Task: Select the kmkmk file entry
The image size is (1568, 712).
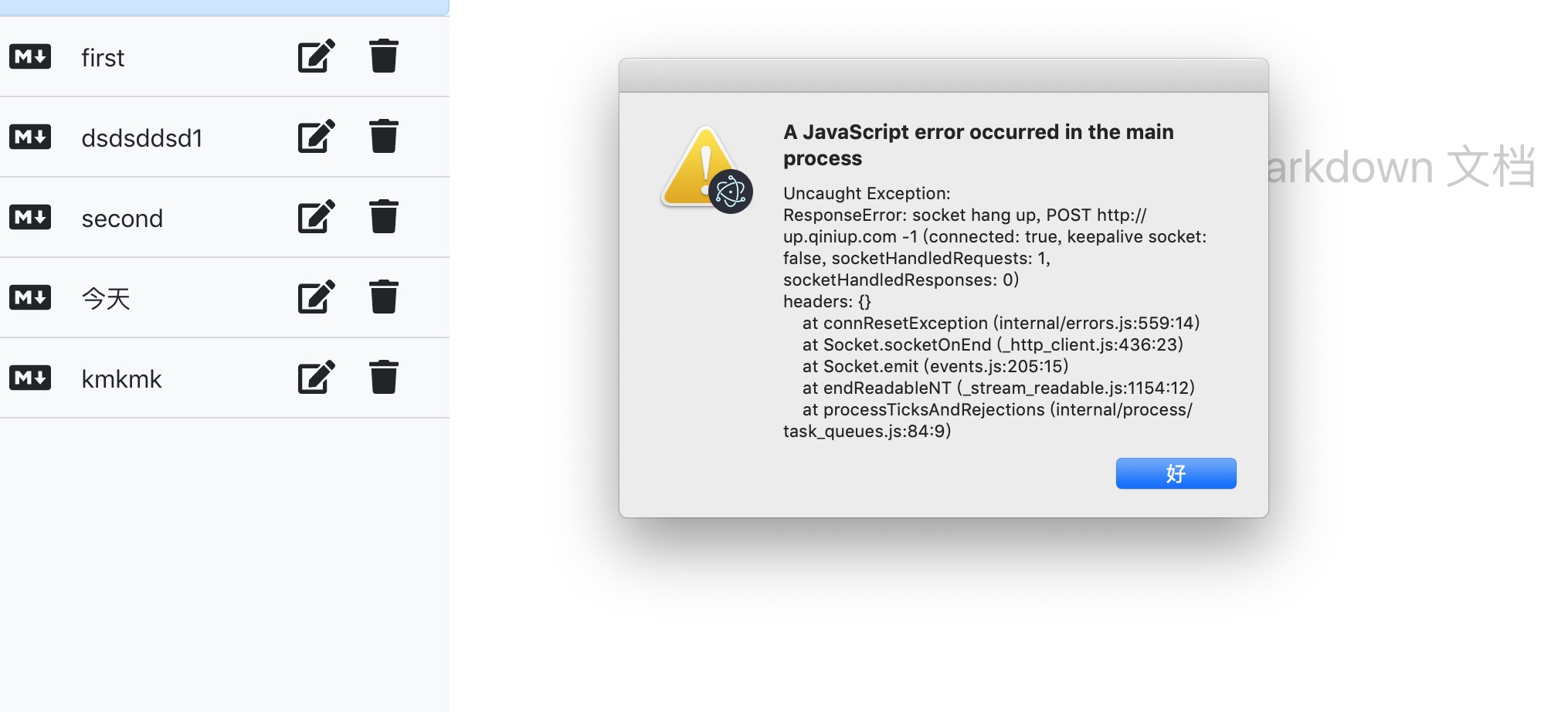Action: (121, 379)
